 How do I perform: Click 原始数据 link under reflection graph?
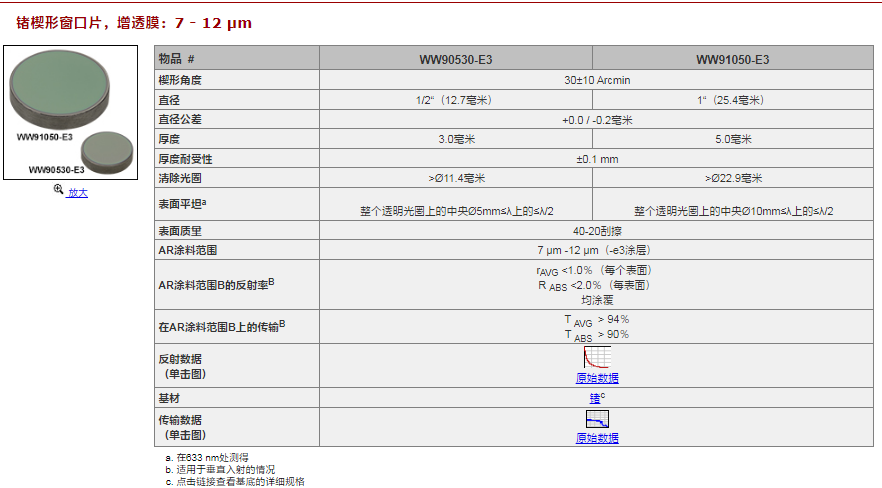click(596, 377)
